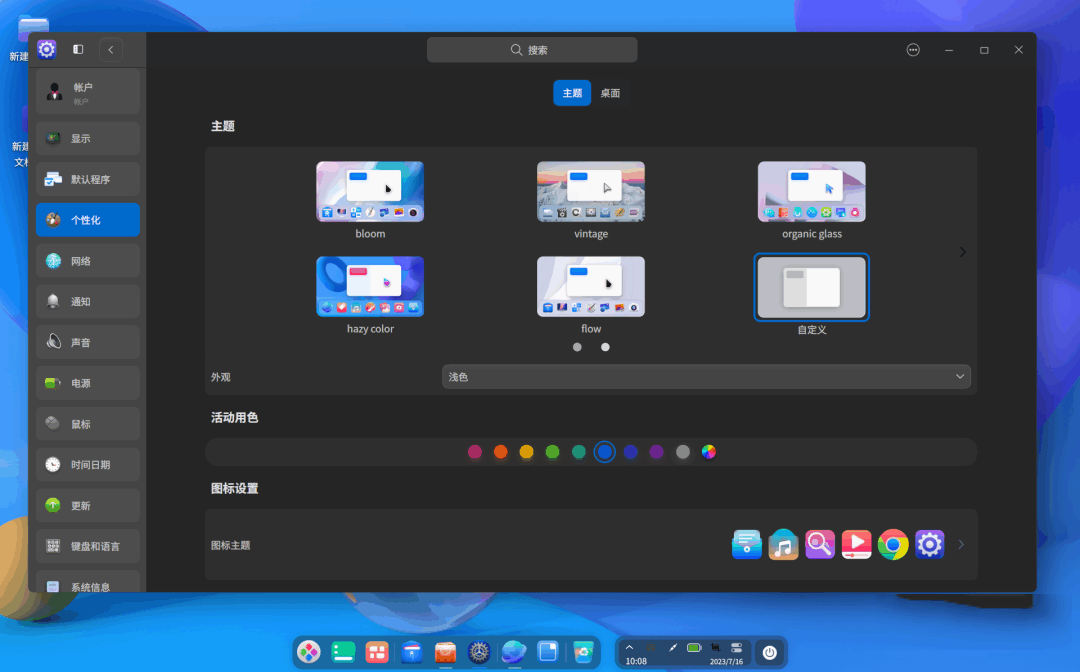Open 系统信息 system information section
The image size is (1080, 672).
[87, 582]
